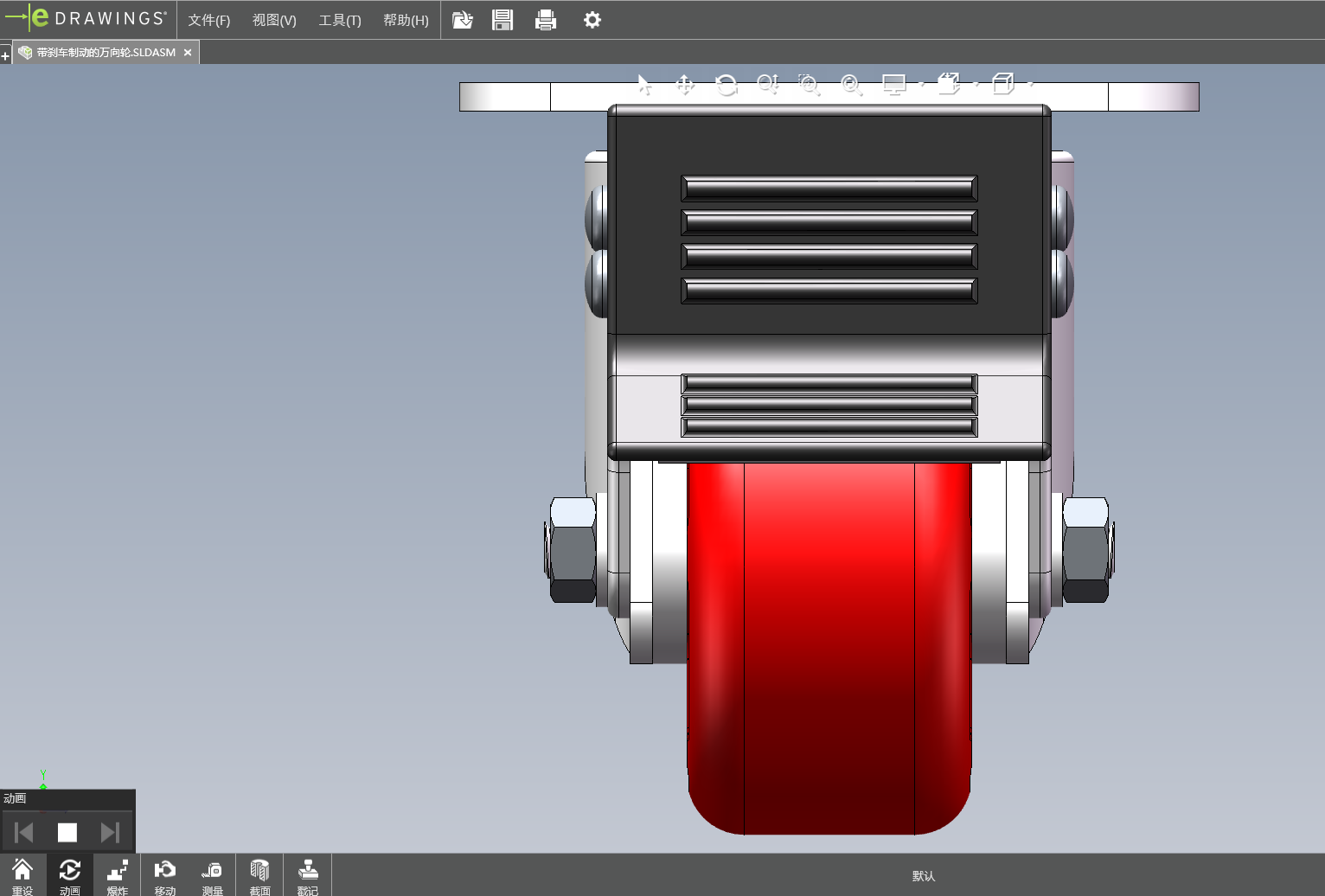Open the 文件(F) menu
The height and width of the screenshot is (896, 1325).
pyautogui.click(x=209, y=20)
